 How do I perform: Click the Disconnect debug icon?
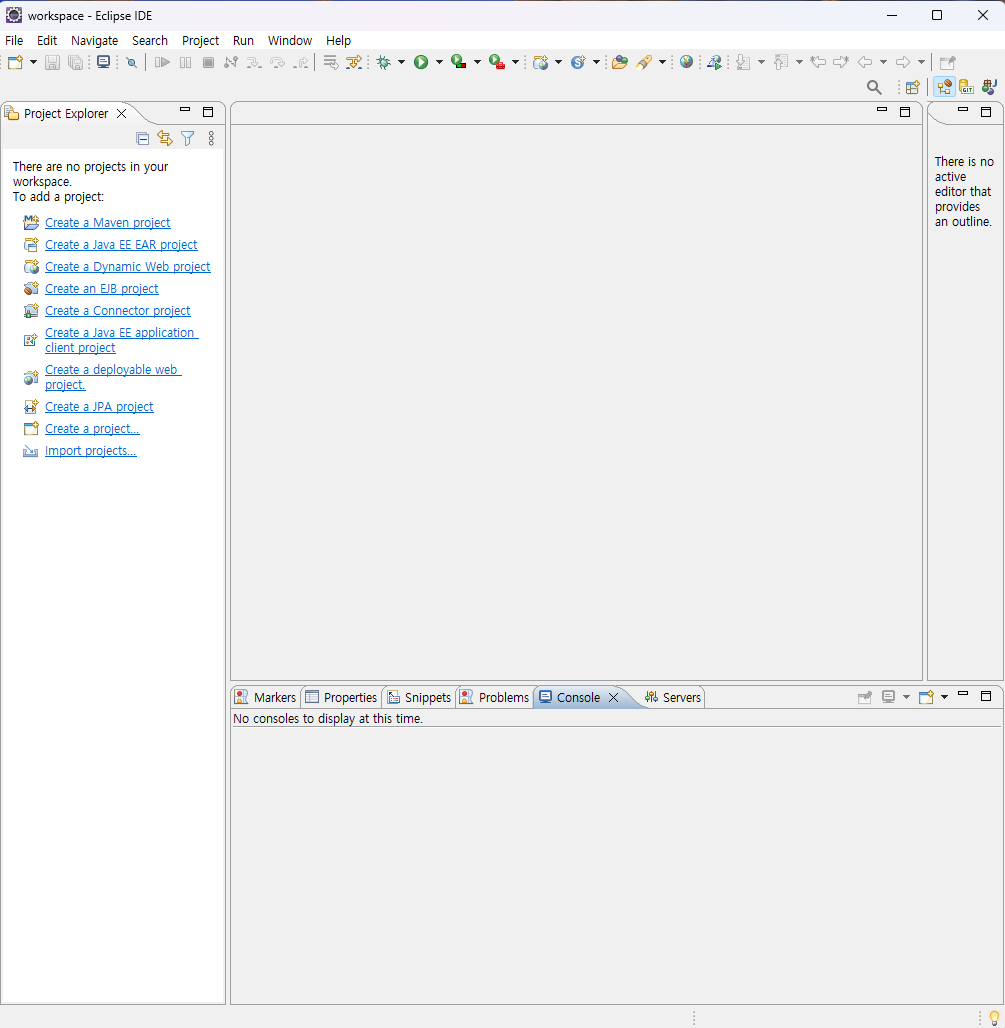tap(231, 62)
